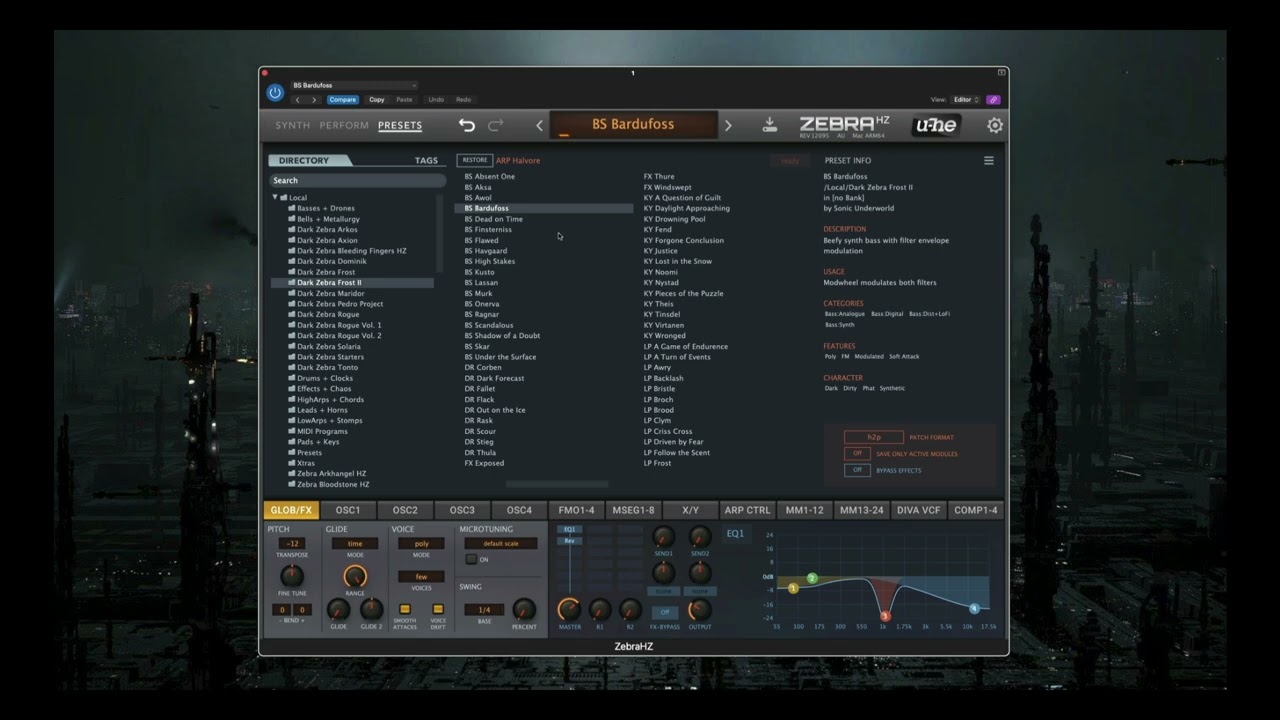Select the Dark Zebra Rogue folder
The width and height of the screenshot is (1280, 720).
(328, 315)
